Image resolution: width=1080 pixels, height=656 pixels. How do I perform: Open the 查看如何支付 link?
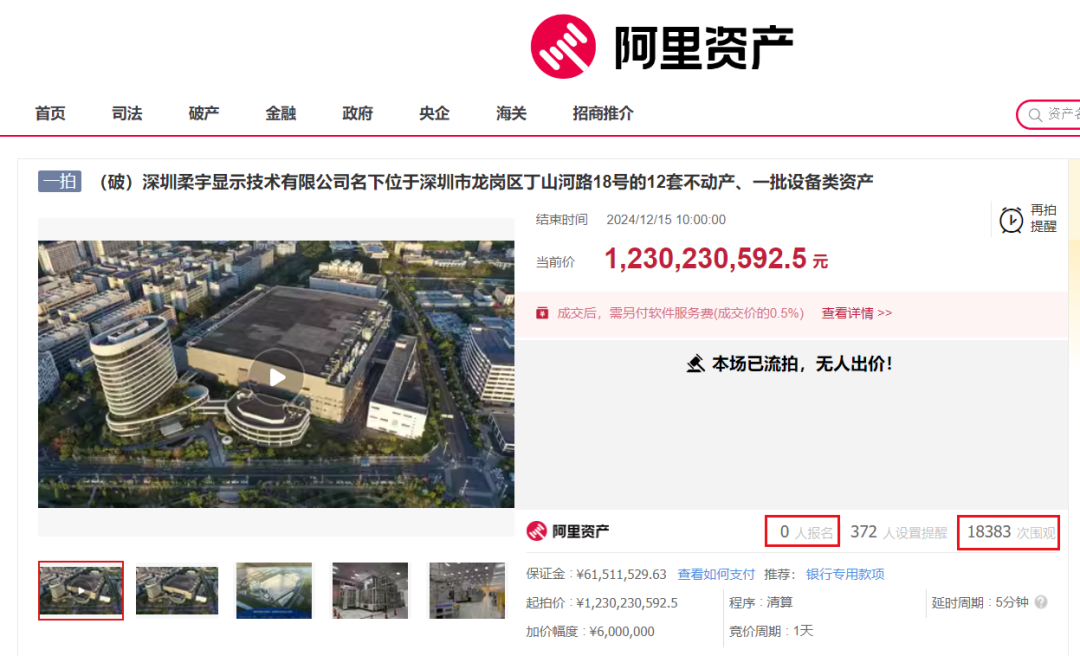[x=716, y=574]
